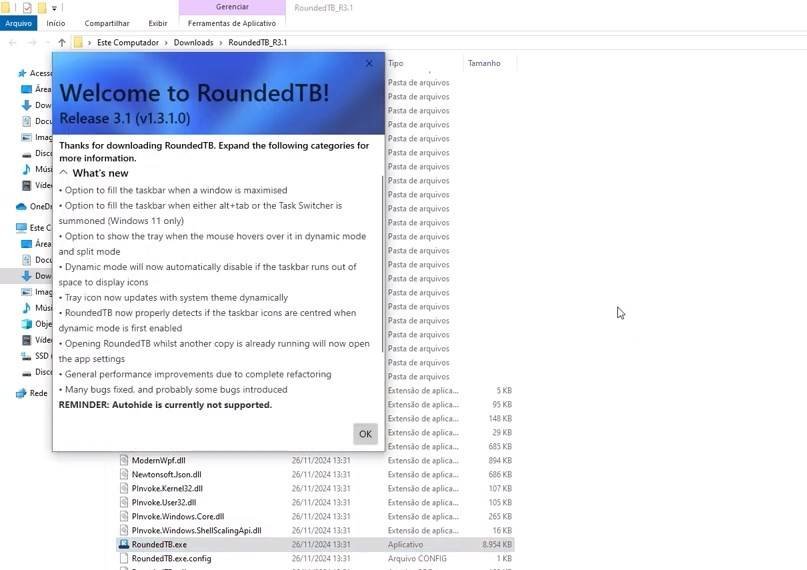This screenshot has height=570, width=807.
Task: Click the 5 KB size cell
Action: point(504,390)
